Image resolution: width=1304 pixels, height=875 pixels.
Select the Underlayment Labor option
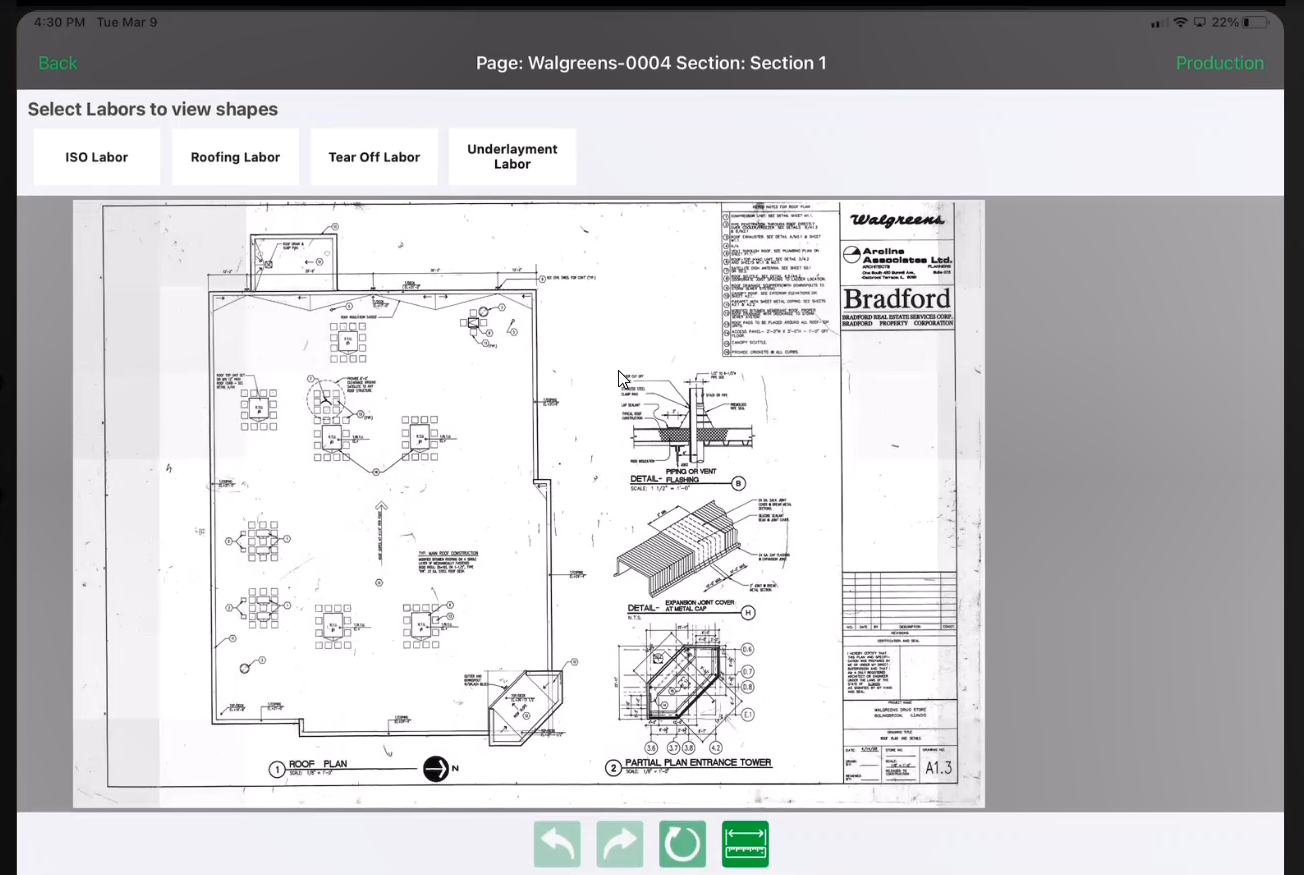512,157
